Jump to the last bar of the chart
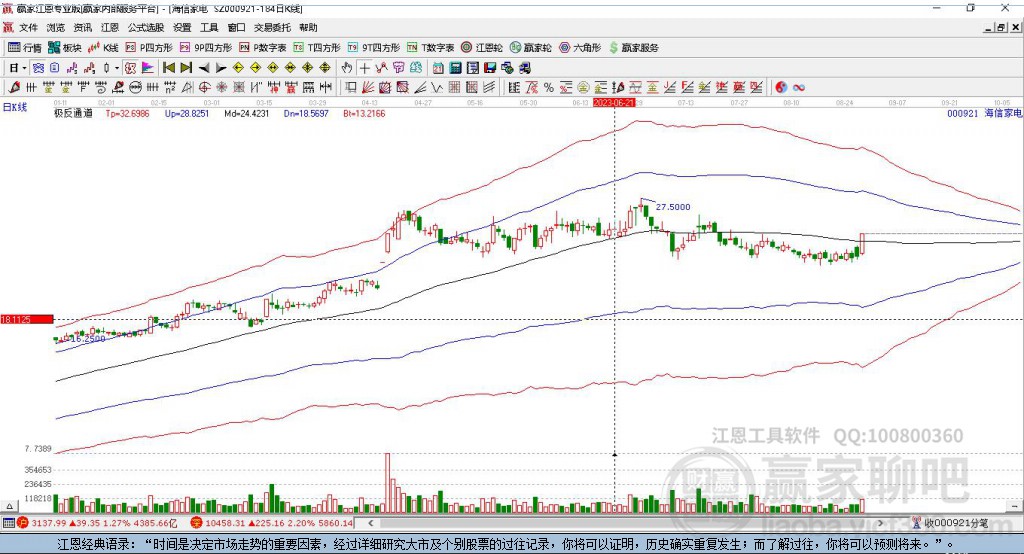This screenshot has height=554, width=1024. click(186, 68)
